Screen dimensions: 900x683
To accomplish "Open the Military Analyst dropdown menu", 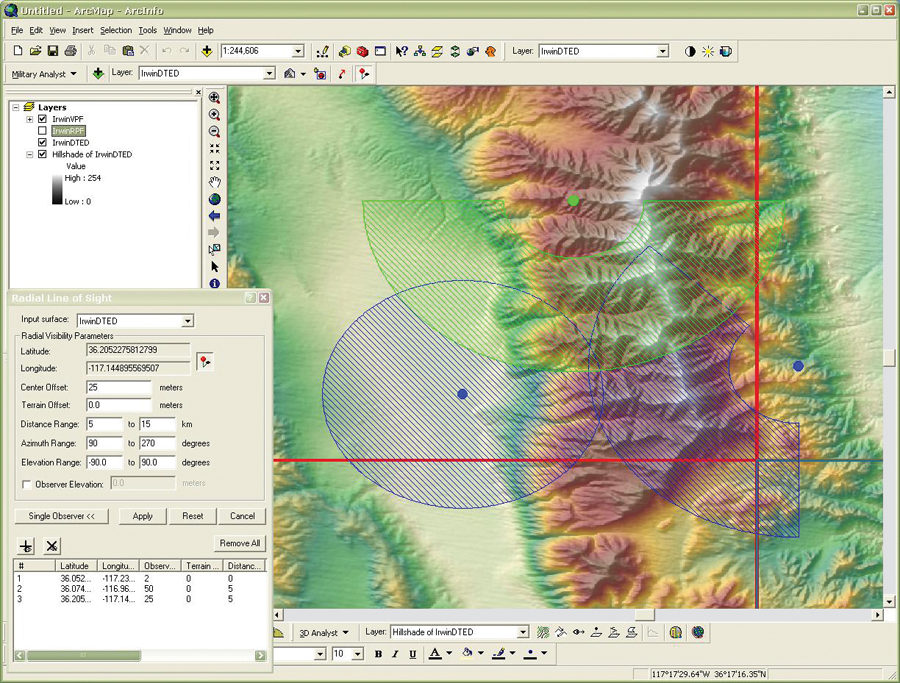I will [x=44, y=74].
